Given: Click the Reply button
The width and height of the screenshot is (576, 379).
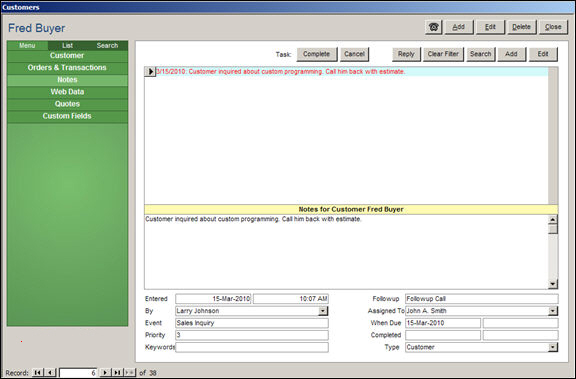Looking at the screenshot, I should click(406, 54).
